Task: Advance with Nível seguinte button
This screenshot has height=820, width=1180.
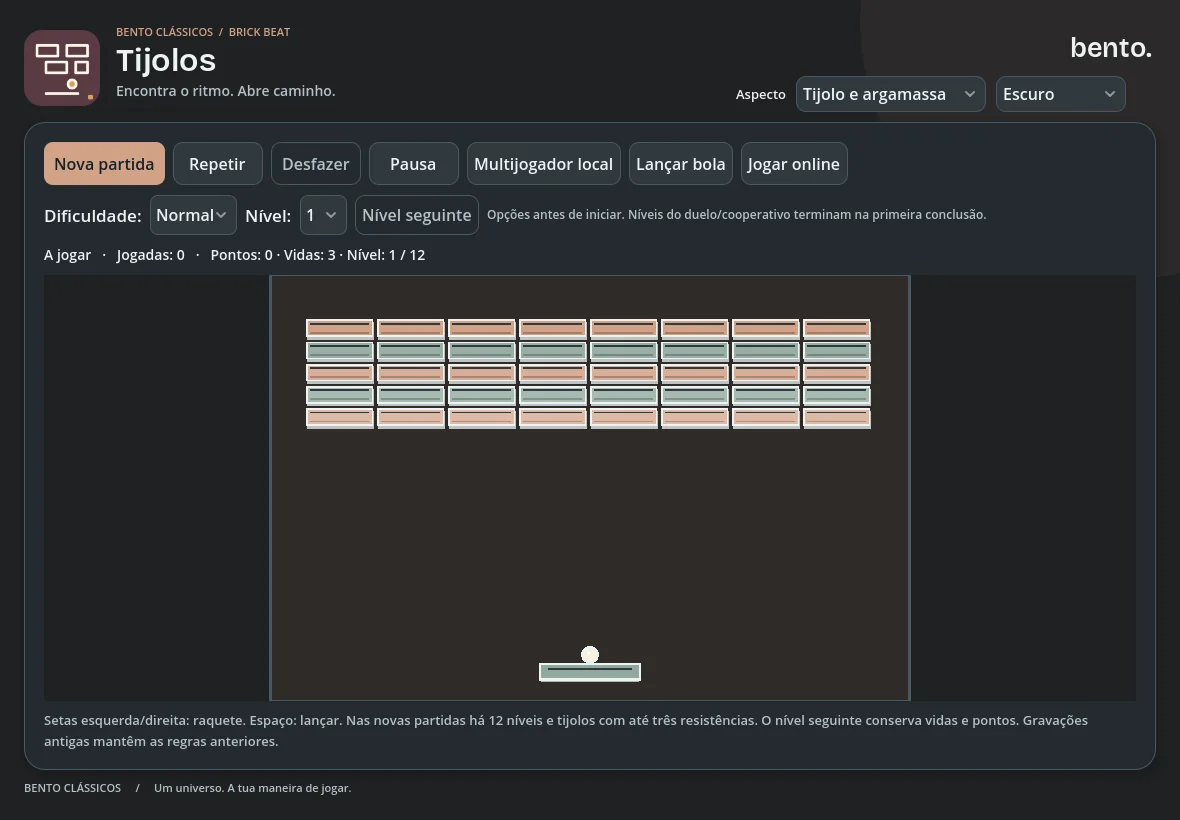Action: (416, 215)
